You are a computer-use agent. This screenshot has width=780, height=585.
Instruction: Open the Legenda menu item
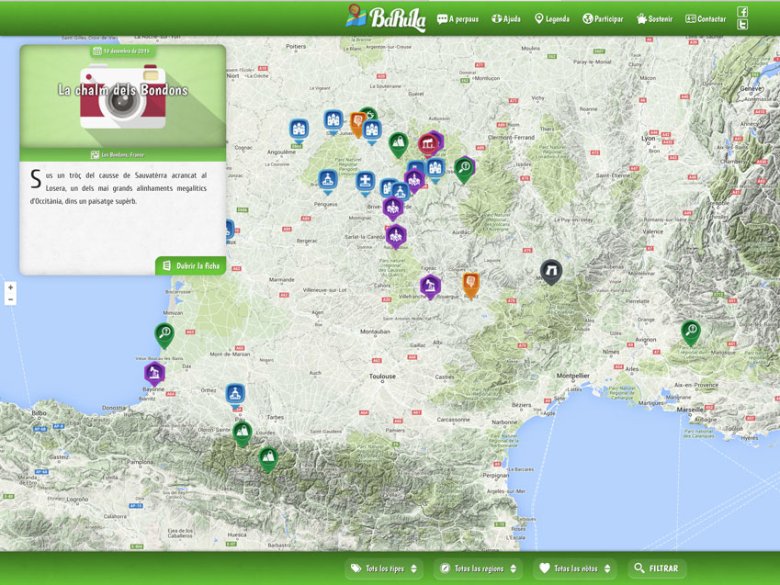coord(552,19)
